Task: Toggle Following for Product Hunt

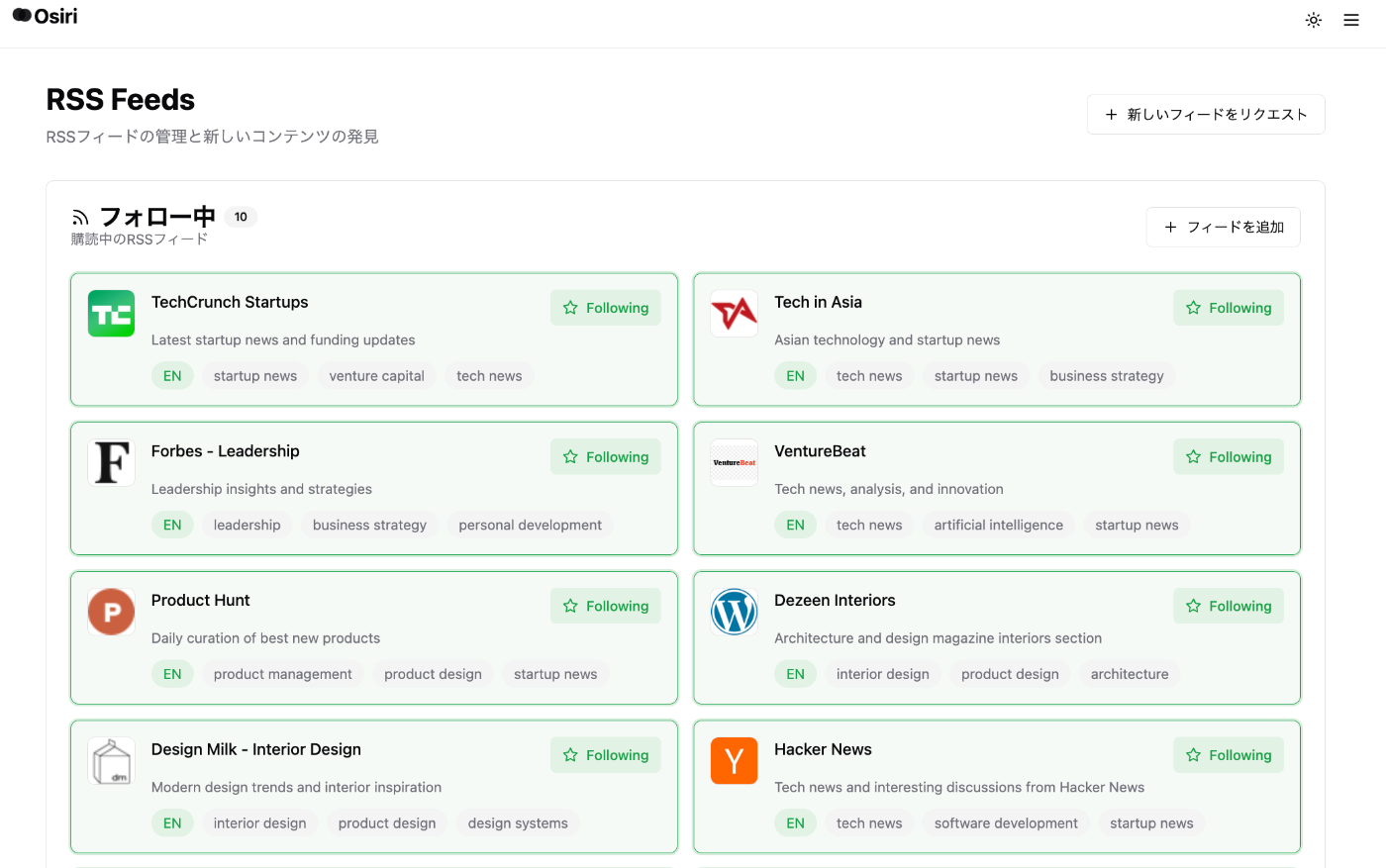Action: click(x=606, y=606)
